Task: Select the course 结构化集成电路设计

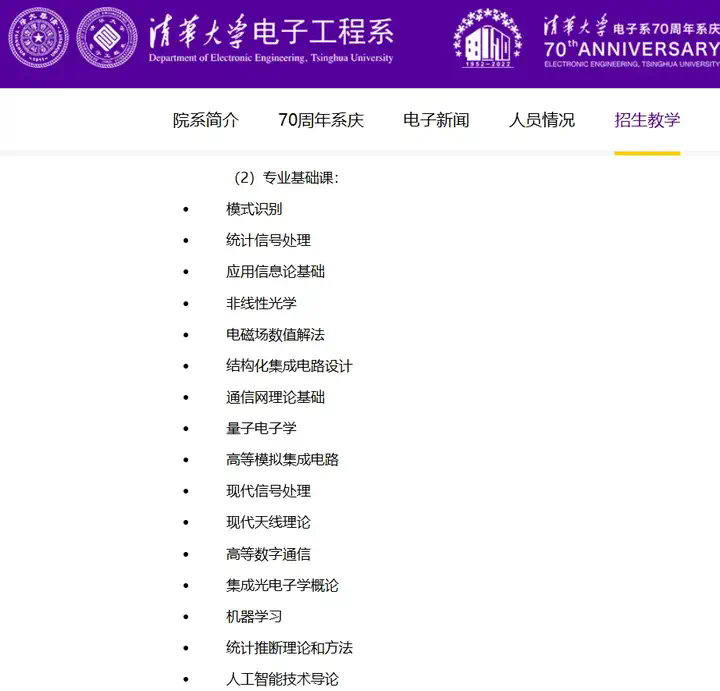Action: [289, 365]
